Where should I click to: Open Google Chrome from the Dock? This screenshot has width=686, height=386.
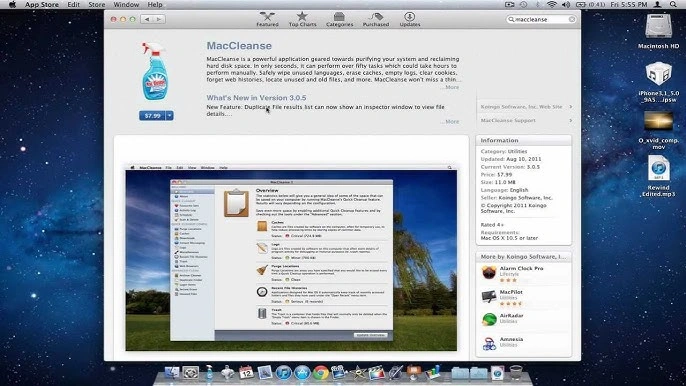(321, 372)
